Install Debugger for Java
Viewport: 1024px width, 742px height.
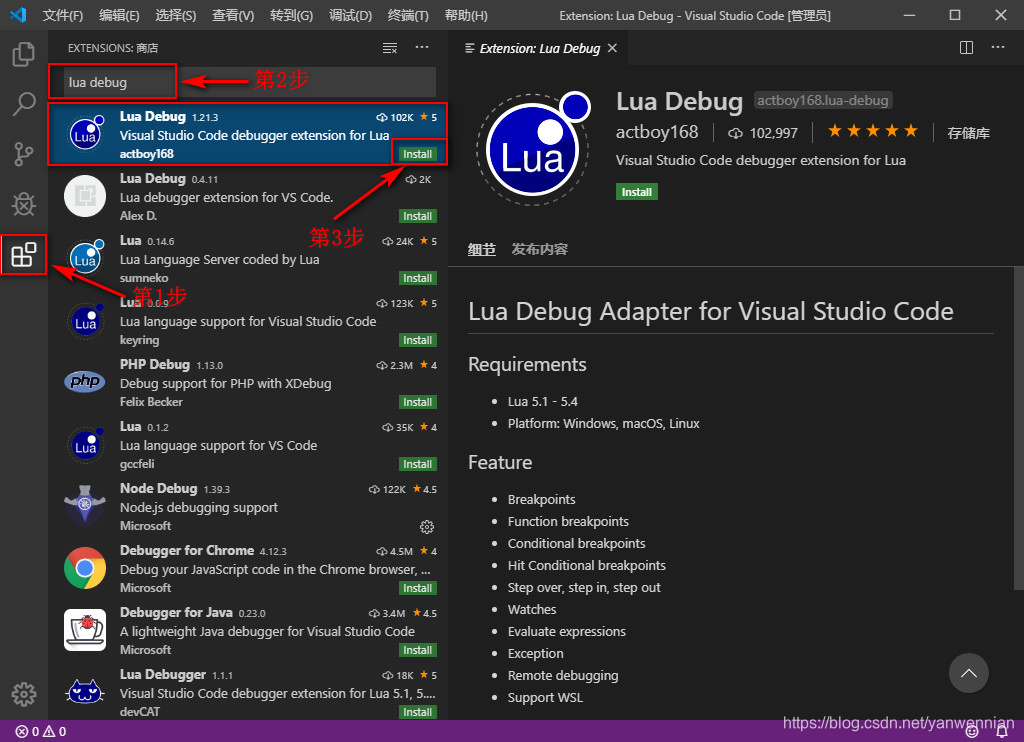click(x=417, y=651)
